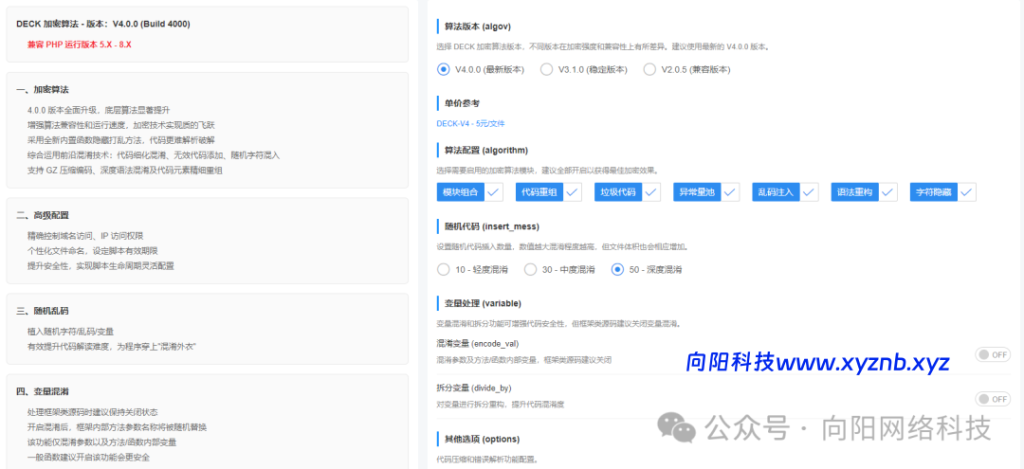This screenshot has height=469, width=1024.
Task: Select the V3.1.0 (稳定版本) radio option
Action: 583,69
